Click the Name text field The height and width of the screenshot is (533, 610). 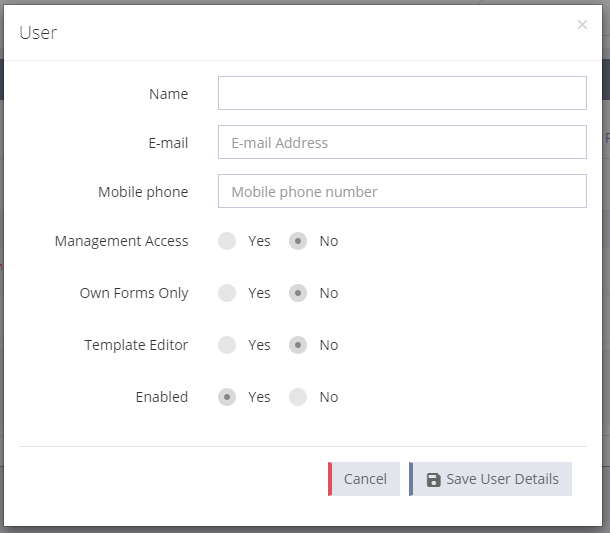402,93
